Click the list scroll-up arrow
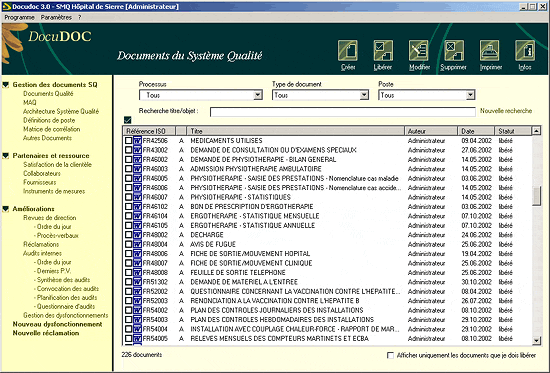Image resolution: width=550 pixels, height=373 pixels. (x=536, y=131)
